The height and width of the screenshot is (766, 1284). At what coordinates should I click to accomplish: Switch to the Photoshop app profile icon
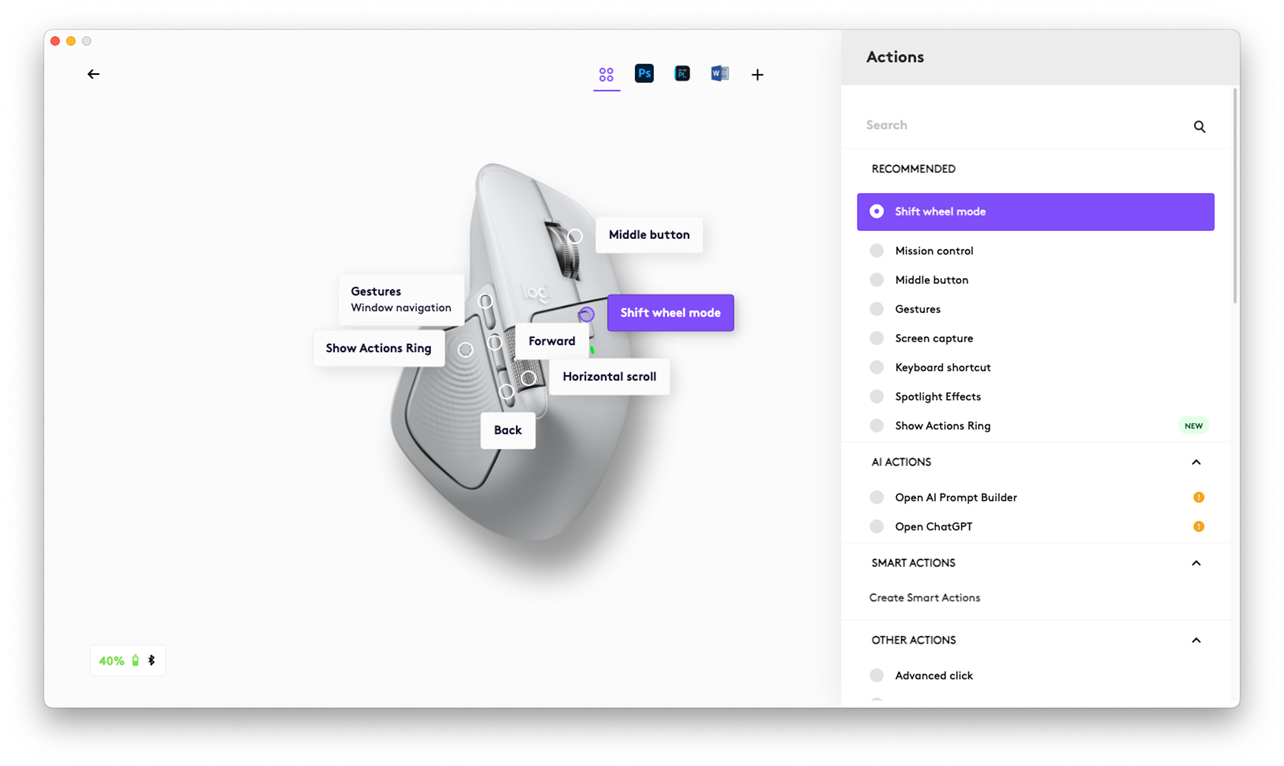(643, 73)
